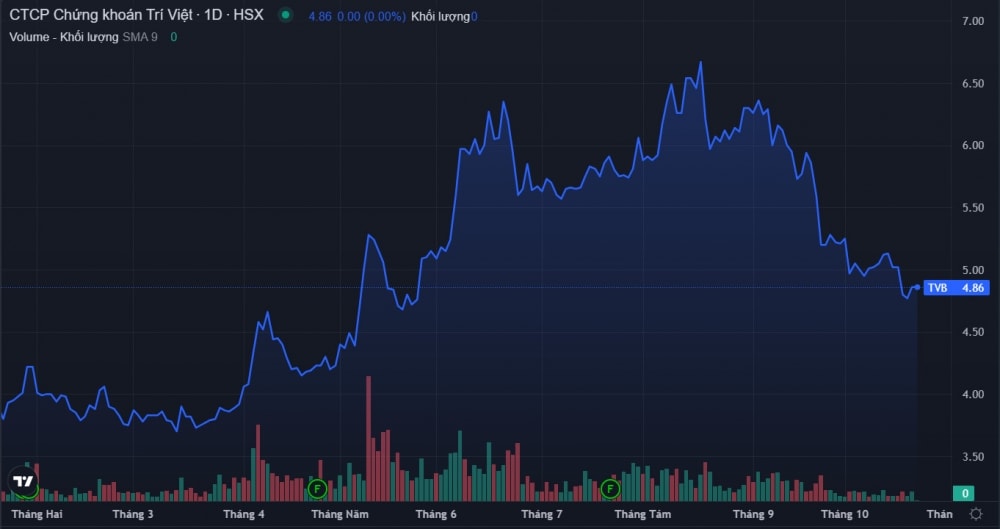
Task: Click the SMA 9 volume value 0
Action: [x=173, y=37]
